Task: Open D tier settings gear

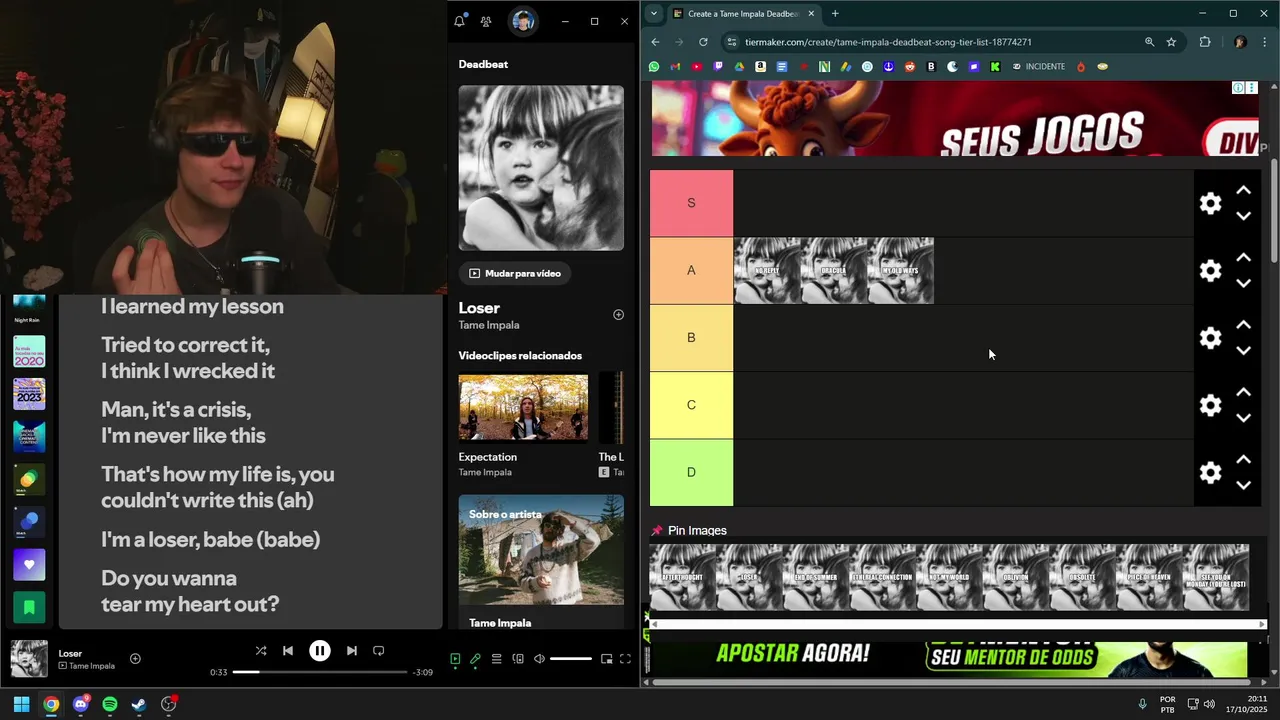Action: [1210, 473]
